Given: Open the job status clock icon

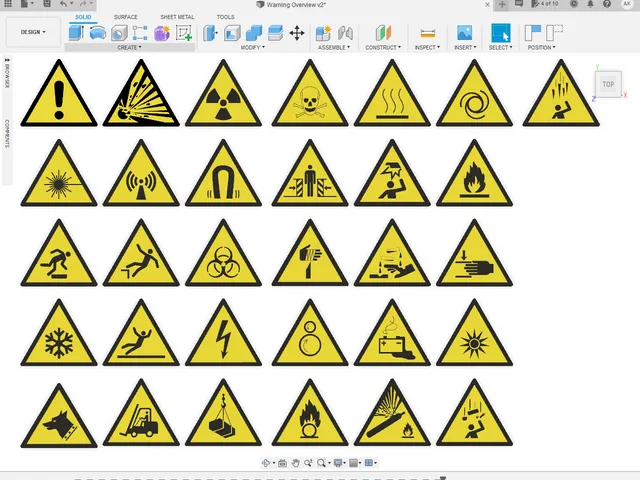Looking at the screenshot, I should pyautogui.click(x=574, y=4).
